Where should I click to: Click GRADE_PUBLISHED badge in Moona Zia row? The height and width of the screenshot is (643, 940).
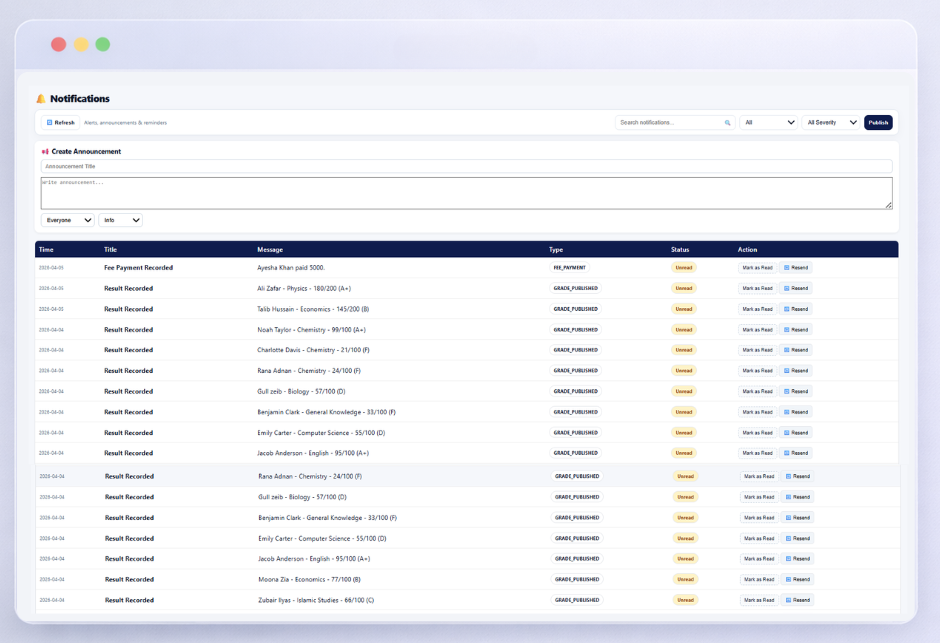[x=577, y=579]
